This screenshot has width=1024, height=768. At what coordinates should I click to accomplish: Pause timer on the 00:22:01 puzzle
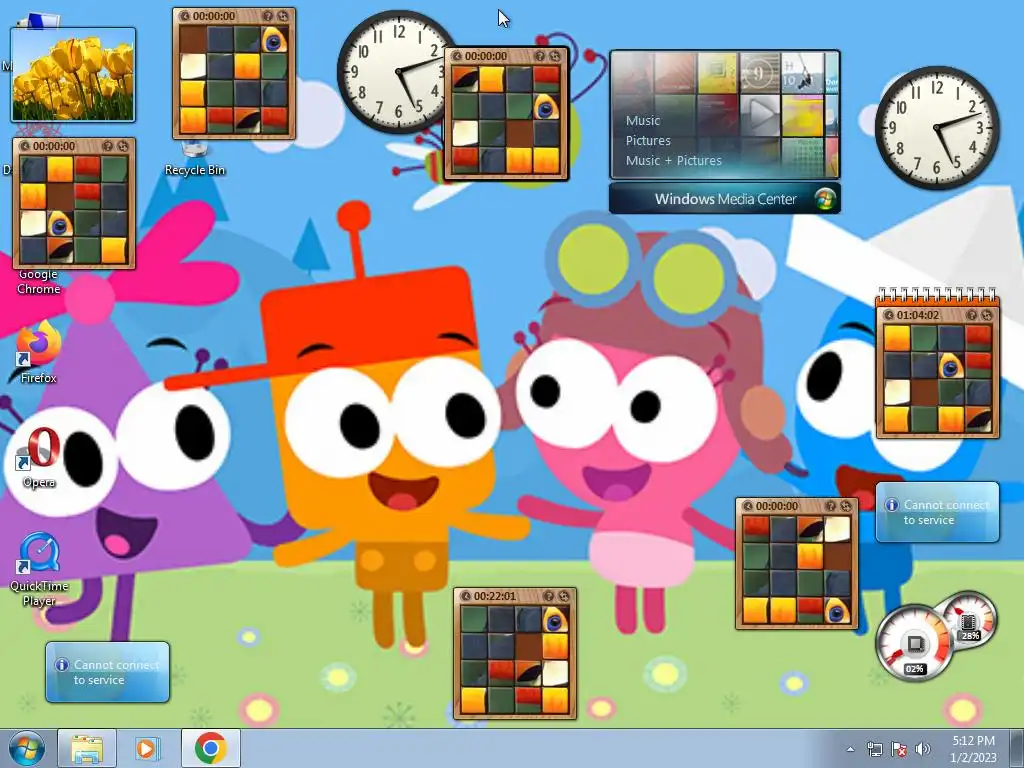pyautogui.click(x=466, y=596)
